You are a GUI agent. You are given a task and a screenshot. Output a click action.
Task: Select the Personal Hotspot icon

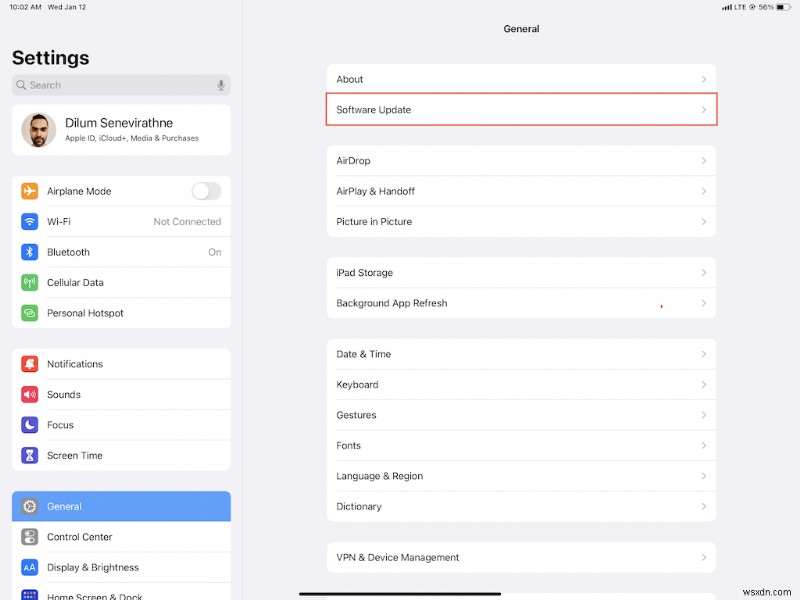pos(30,313)
